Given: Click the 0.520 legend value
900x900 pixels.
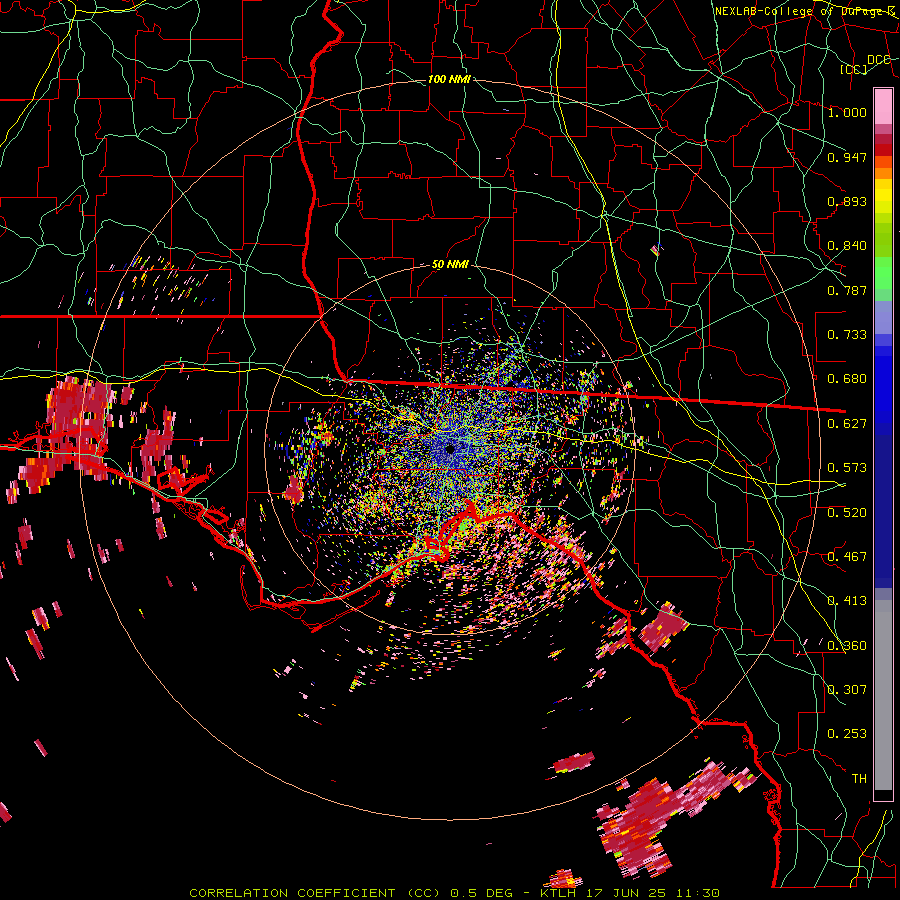Looking at the screenshot, I should [x=847, y=513].
